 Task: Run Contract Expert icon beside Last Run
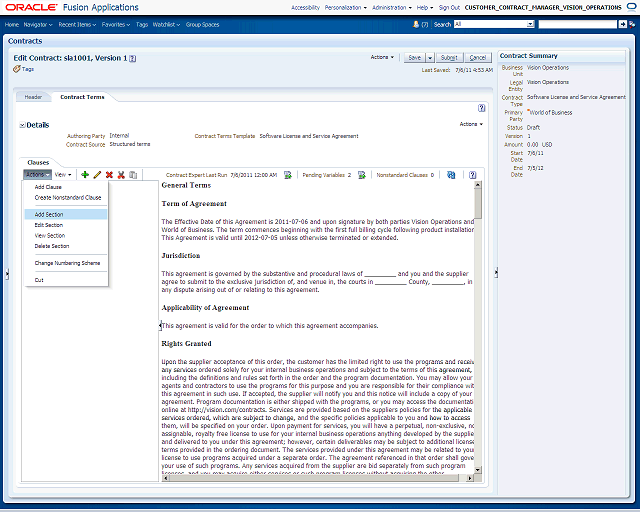(x=288, y=175)
